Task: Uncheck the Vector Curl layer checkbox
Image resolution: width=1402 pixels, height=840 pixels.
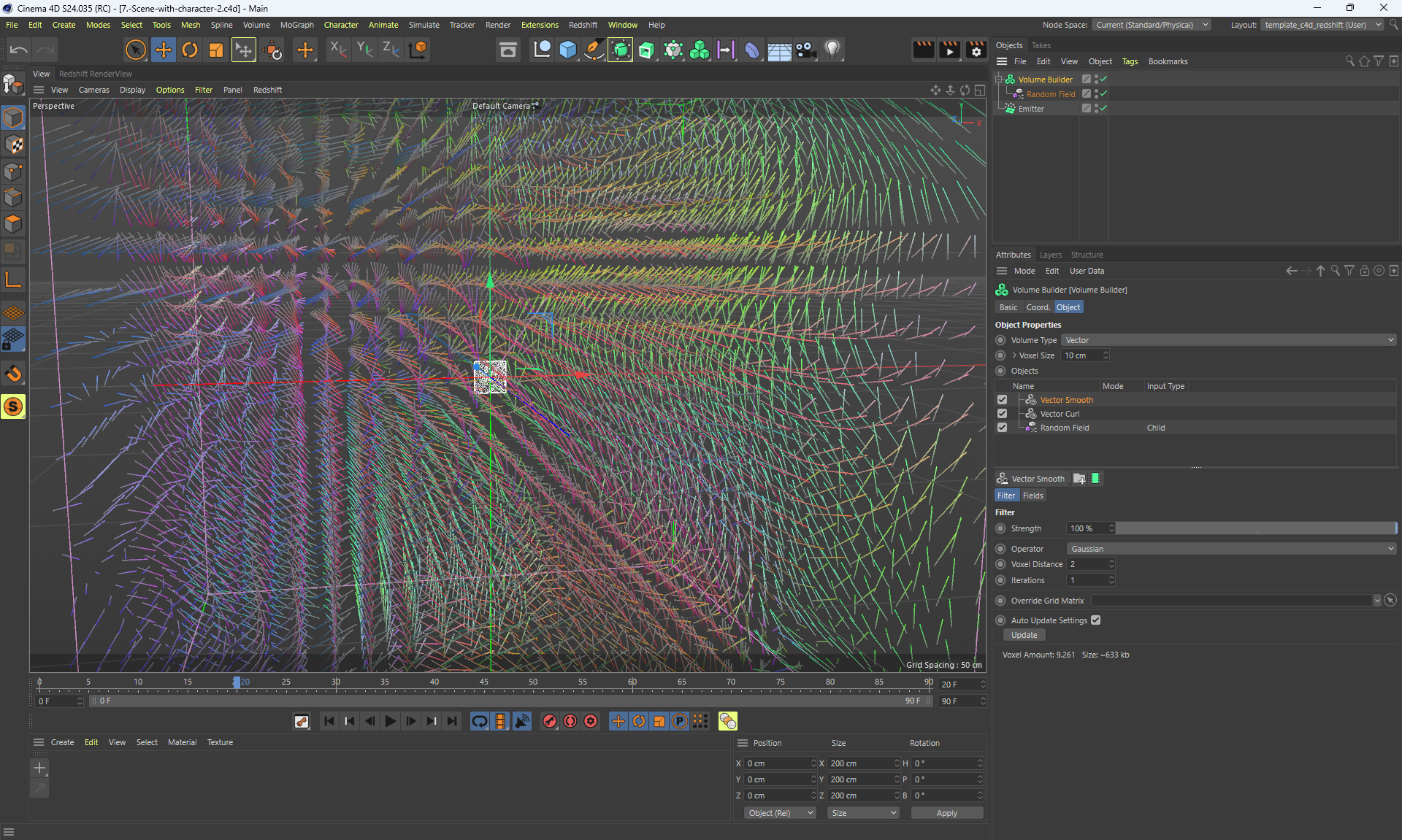Action: coord(1002,414)
